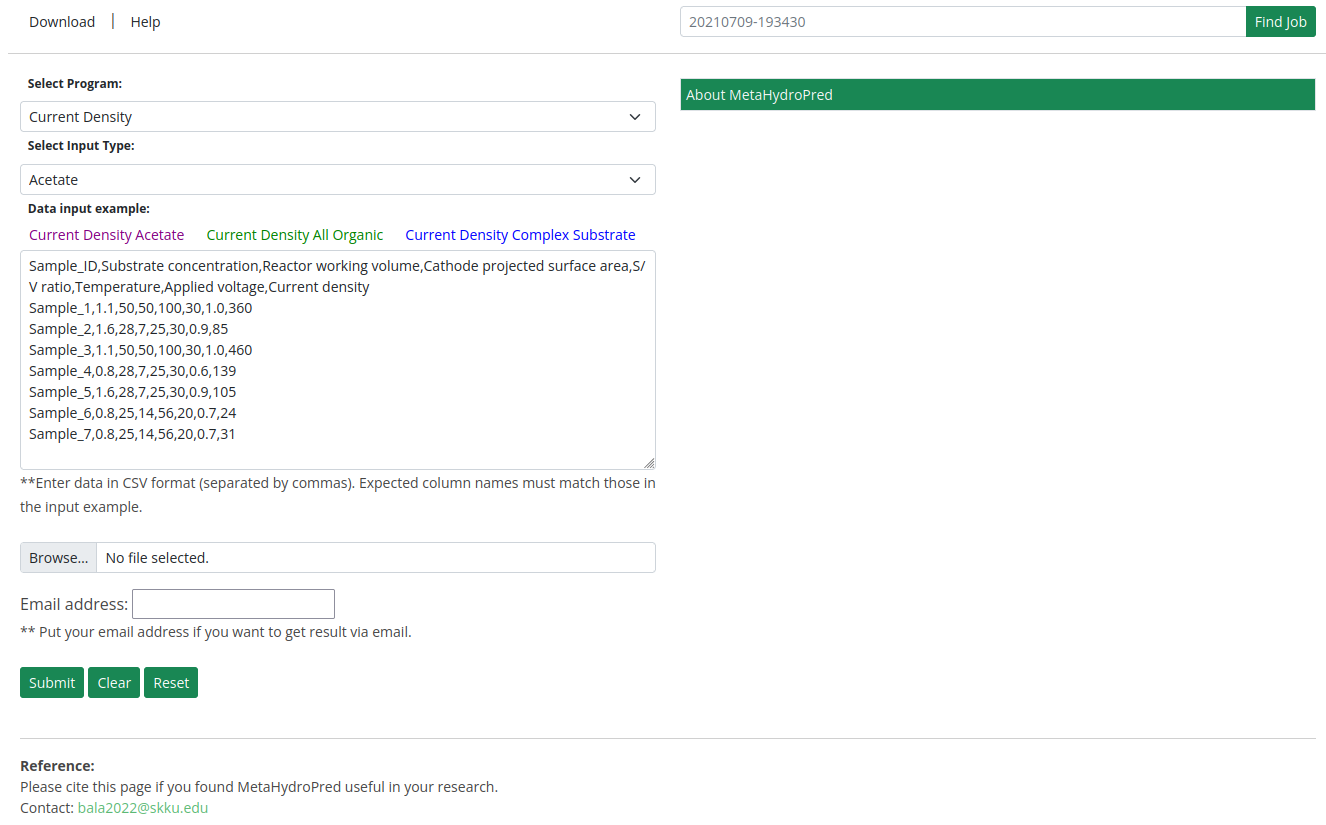Click the "No file selected." file field

pos(375,558)
